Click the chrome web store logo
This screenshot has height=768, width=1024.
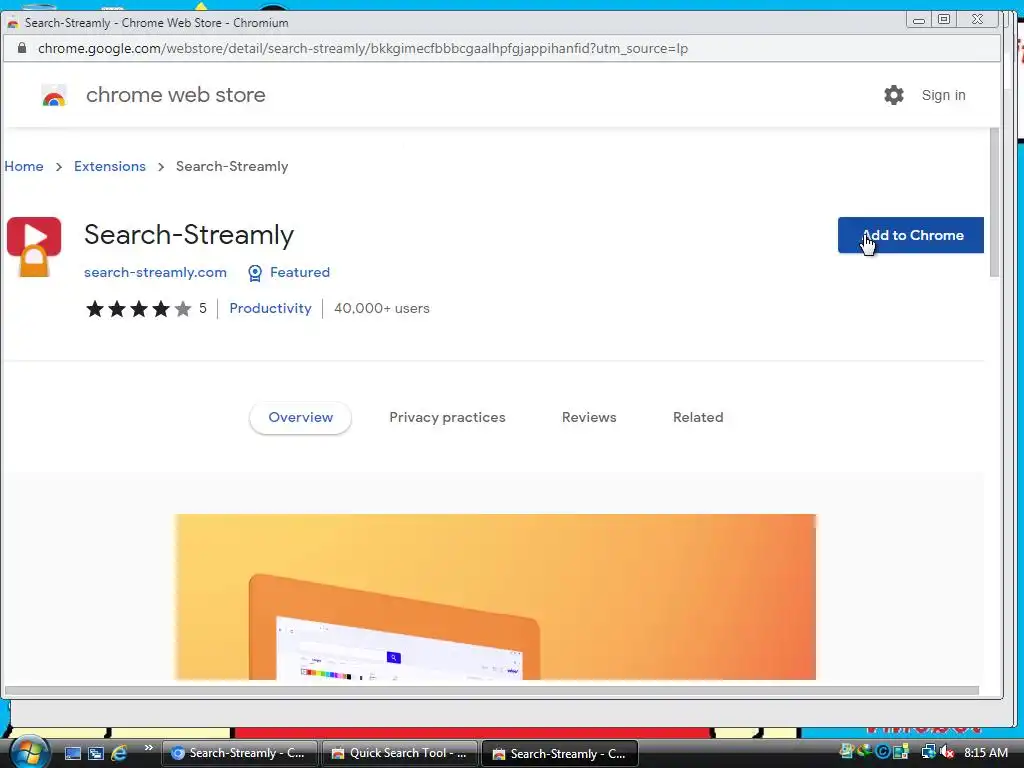pos(54,95)
